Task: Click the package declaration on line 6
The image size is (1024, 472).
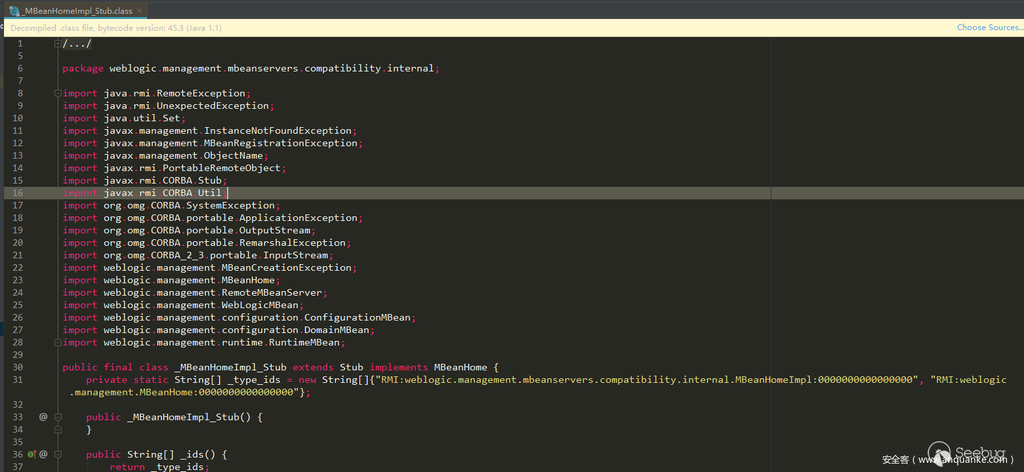Action: point(251,69)
